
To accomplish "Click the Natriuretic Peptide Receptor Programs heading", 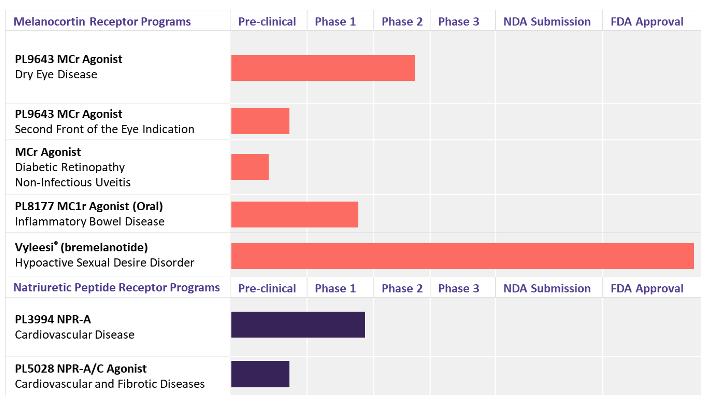I will pos(116,288).
